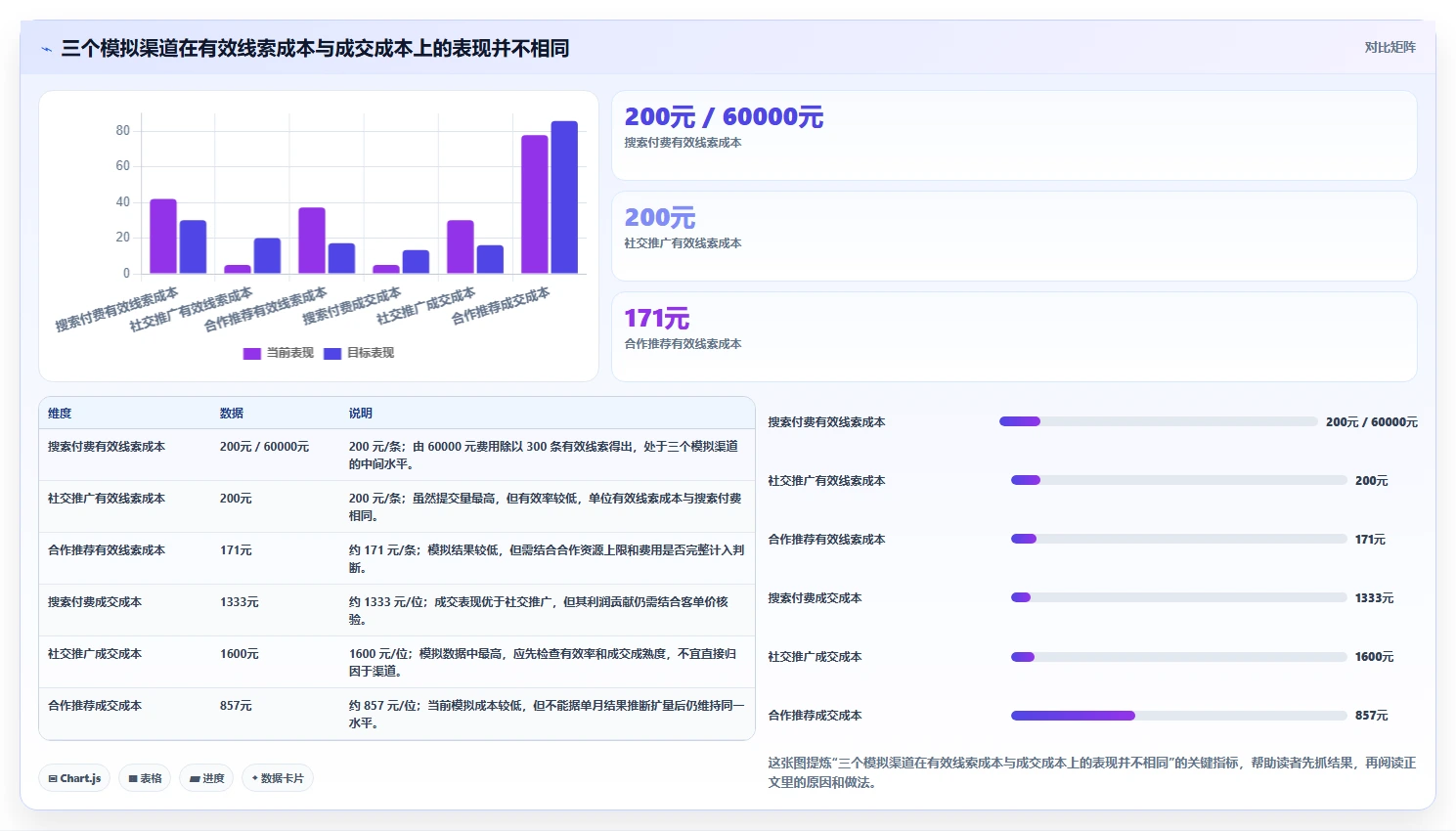1456x831 pixels.
Task: Click the 说明 table column header
Action: point(361,414)
